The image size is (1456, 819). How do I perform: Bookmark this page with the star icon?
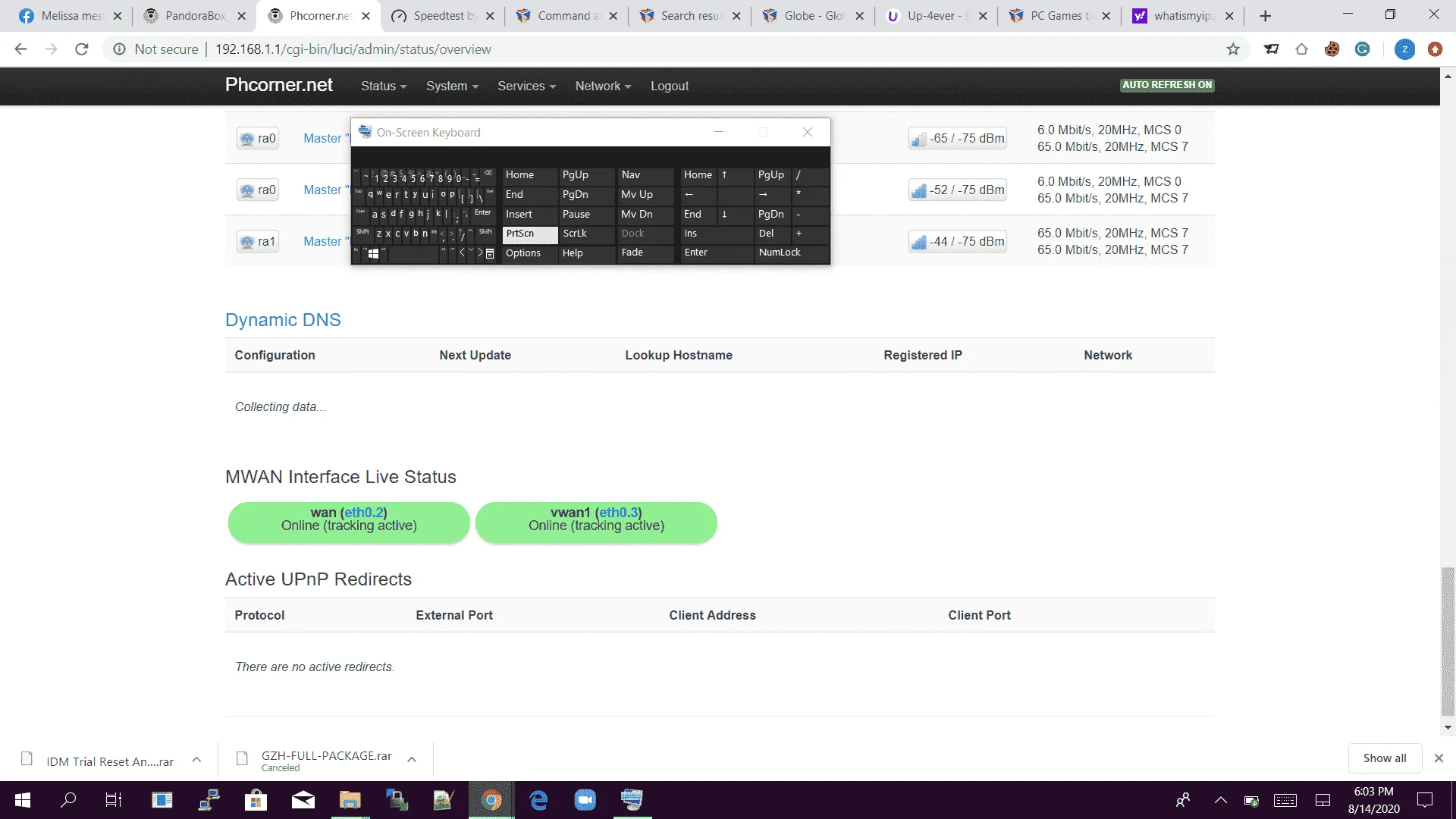click(x=1233, y=49)
